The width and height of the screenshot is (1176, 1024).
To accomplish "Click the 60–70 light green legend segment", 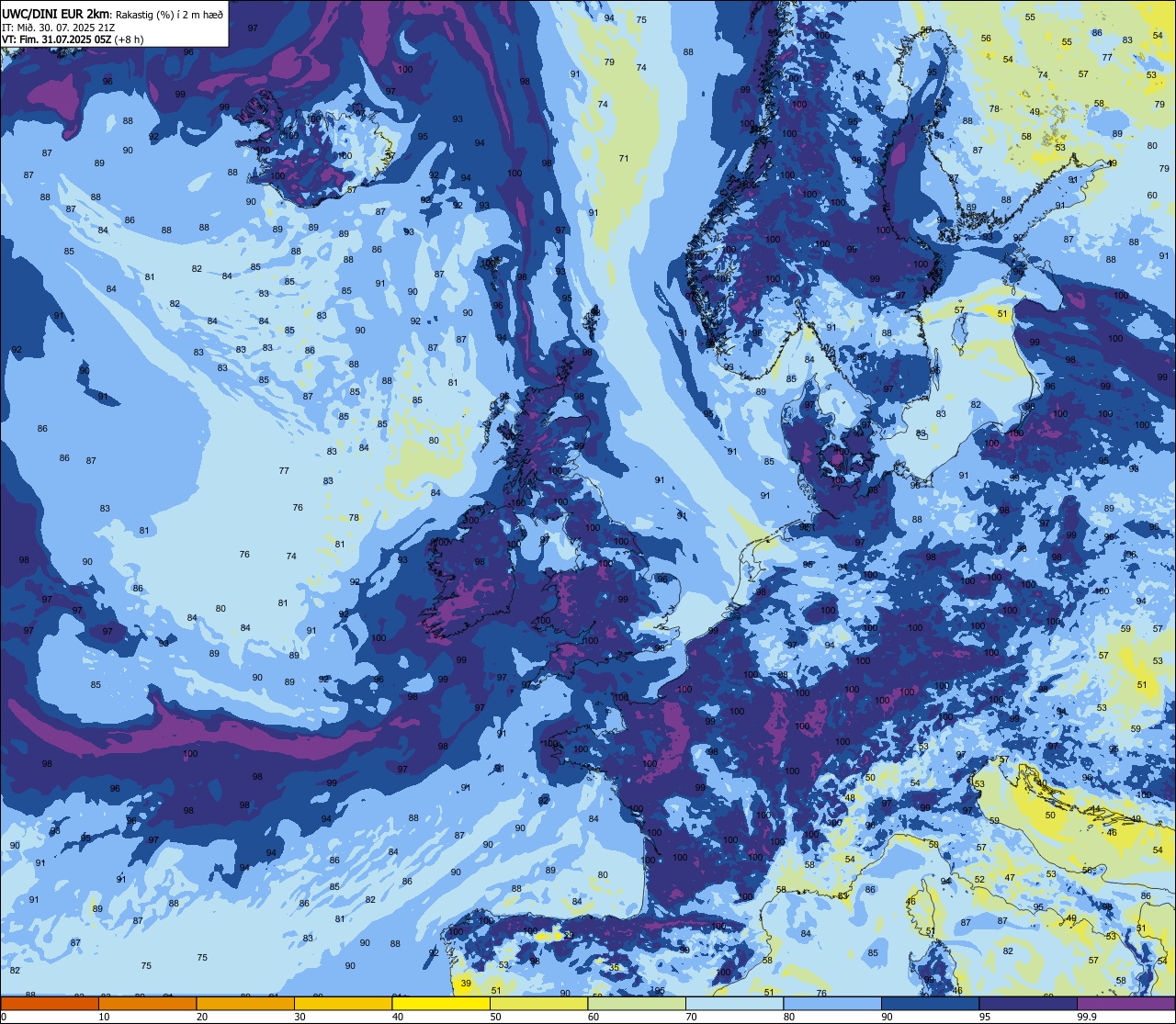I will coord(637,1003).
